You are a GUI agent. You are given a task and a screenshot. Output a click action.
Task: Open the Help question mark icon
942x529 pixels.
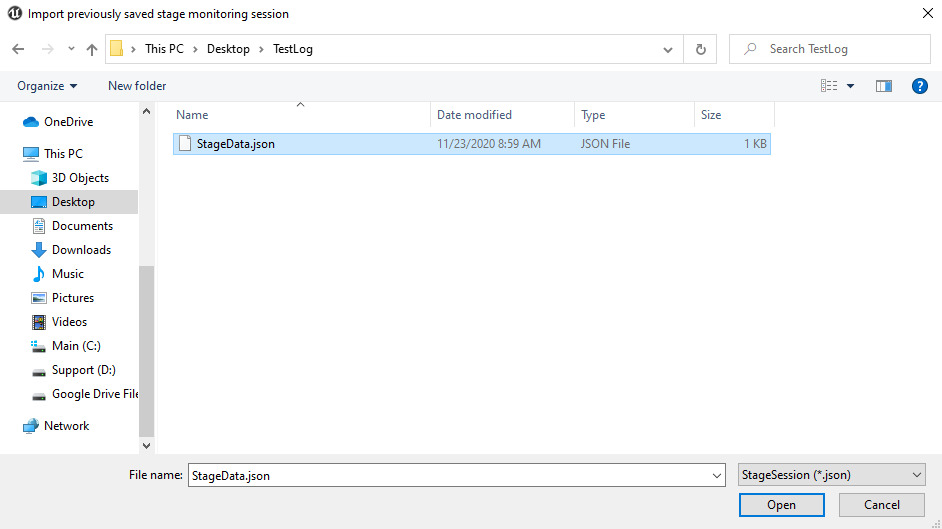click(x=919, y=86)
